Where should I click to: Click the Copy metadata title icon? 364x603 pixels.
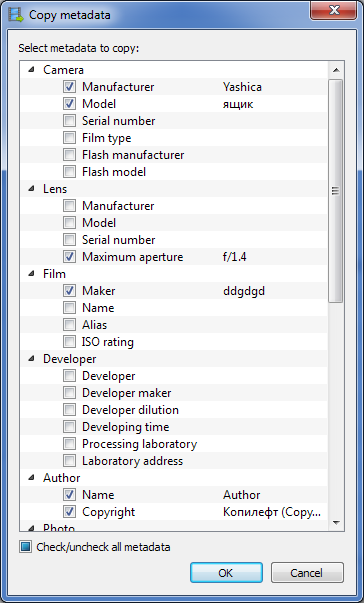16,15
